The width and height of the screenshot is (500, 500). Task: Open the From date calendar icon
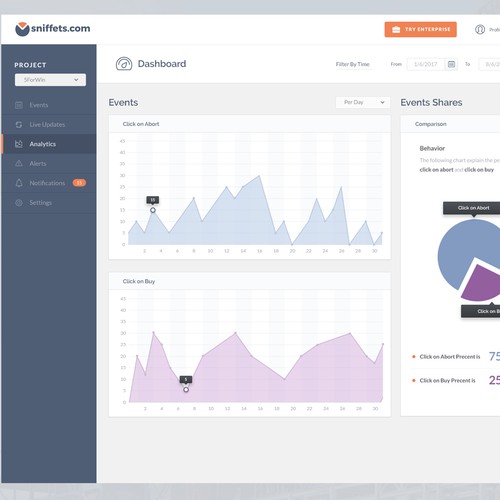pos(451,64)
